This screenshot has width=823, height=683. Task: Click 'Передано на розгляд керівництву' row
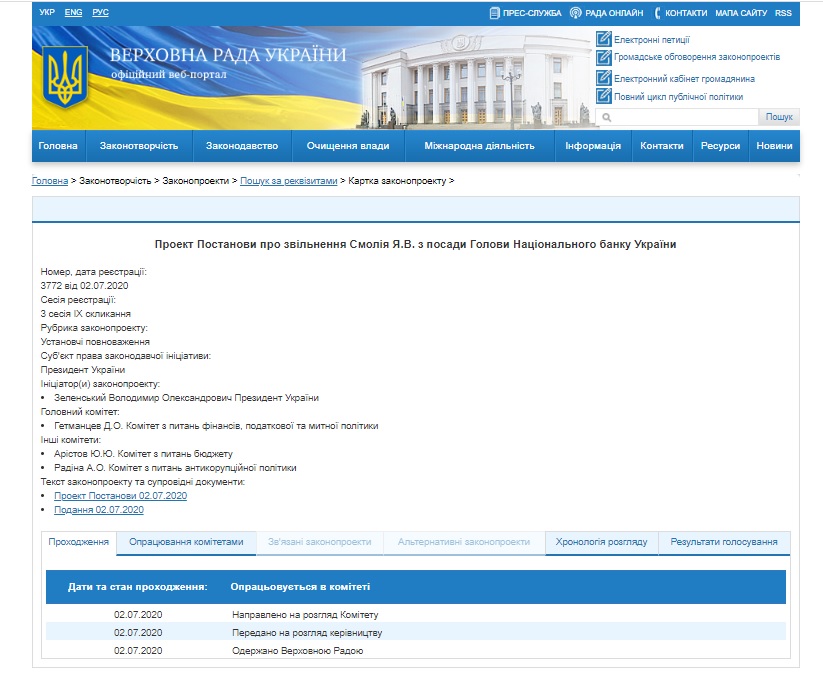click(416, 633)
